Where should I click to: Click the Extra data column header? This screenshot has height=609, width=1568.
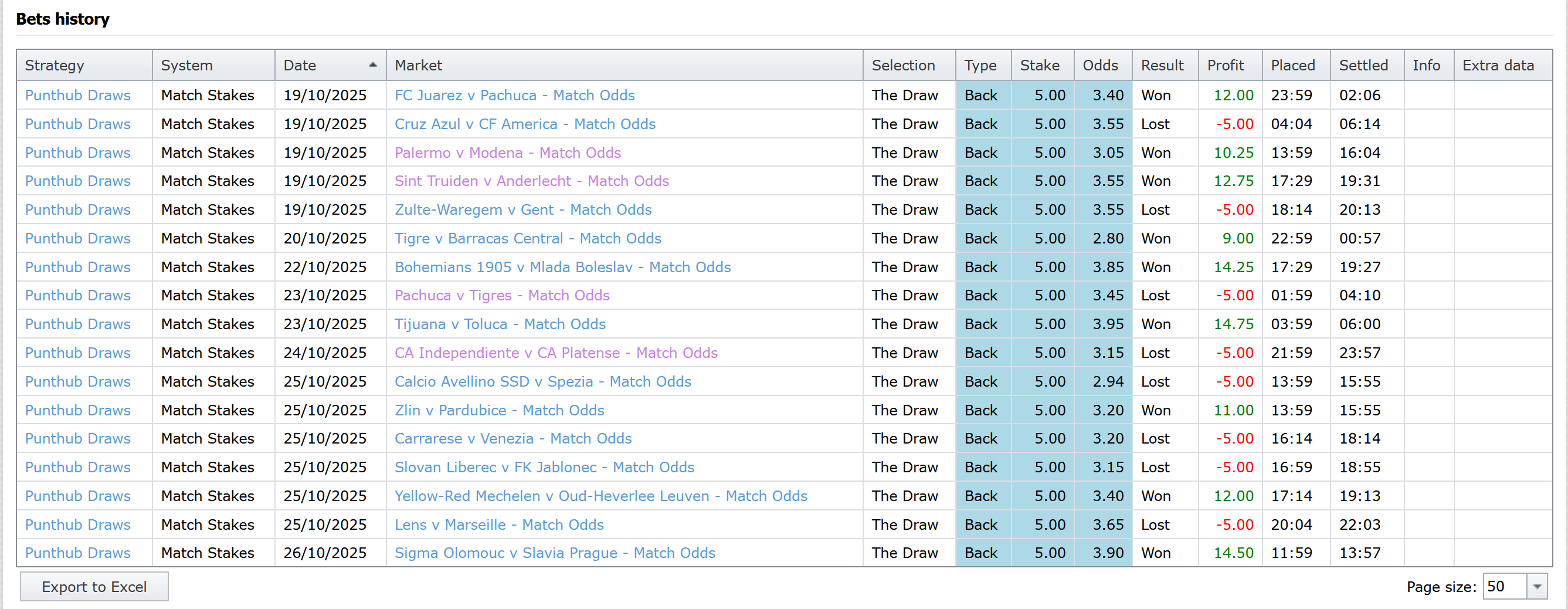[x=1498, y=65]
